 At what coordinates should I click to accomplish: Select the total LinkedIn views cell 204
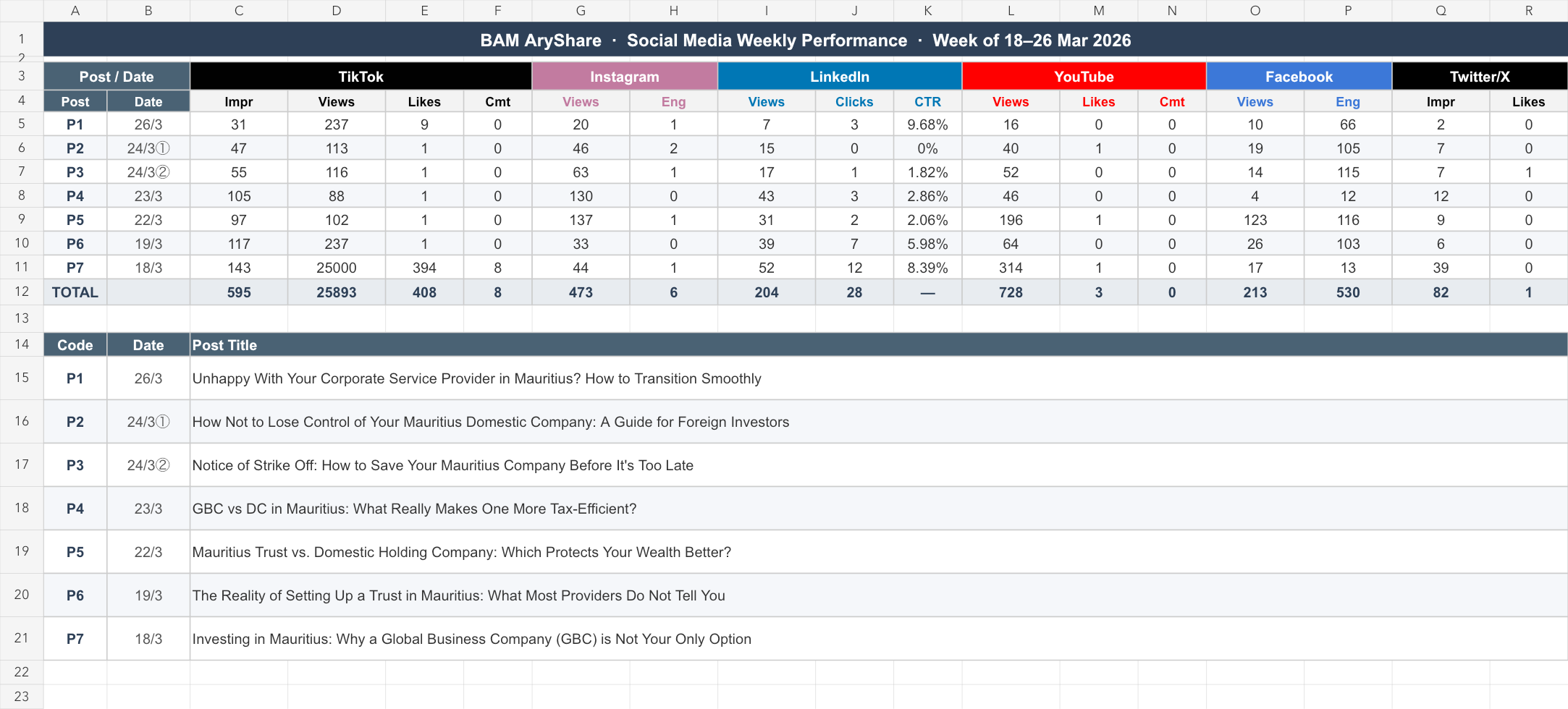pos(767,292)
